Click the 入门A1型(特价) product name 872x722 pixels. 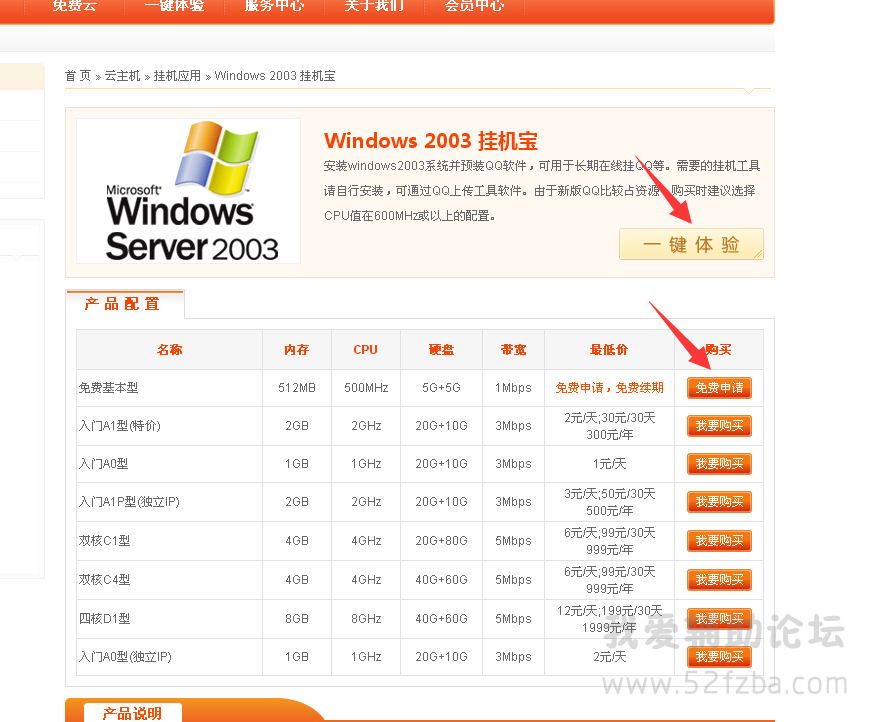120,426
